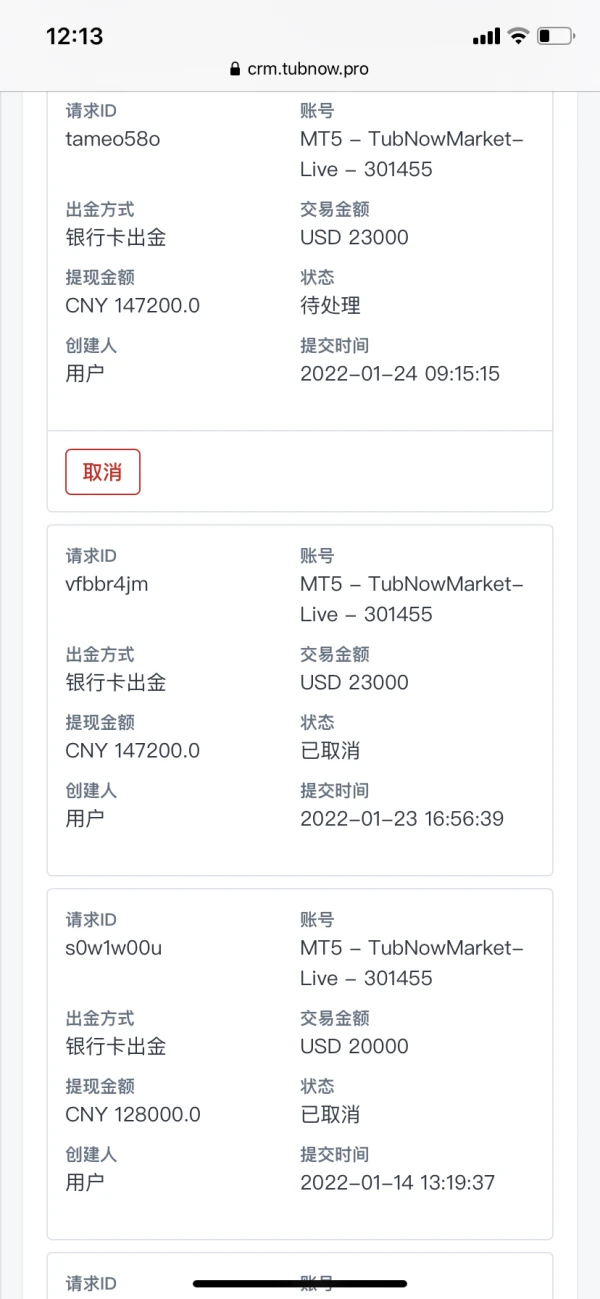Tap 已取消 status in the vfbbr4jm card
The width and height of the screenshot is (600, 1299).
330,751
